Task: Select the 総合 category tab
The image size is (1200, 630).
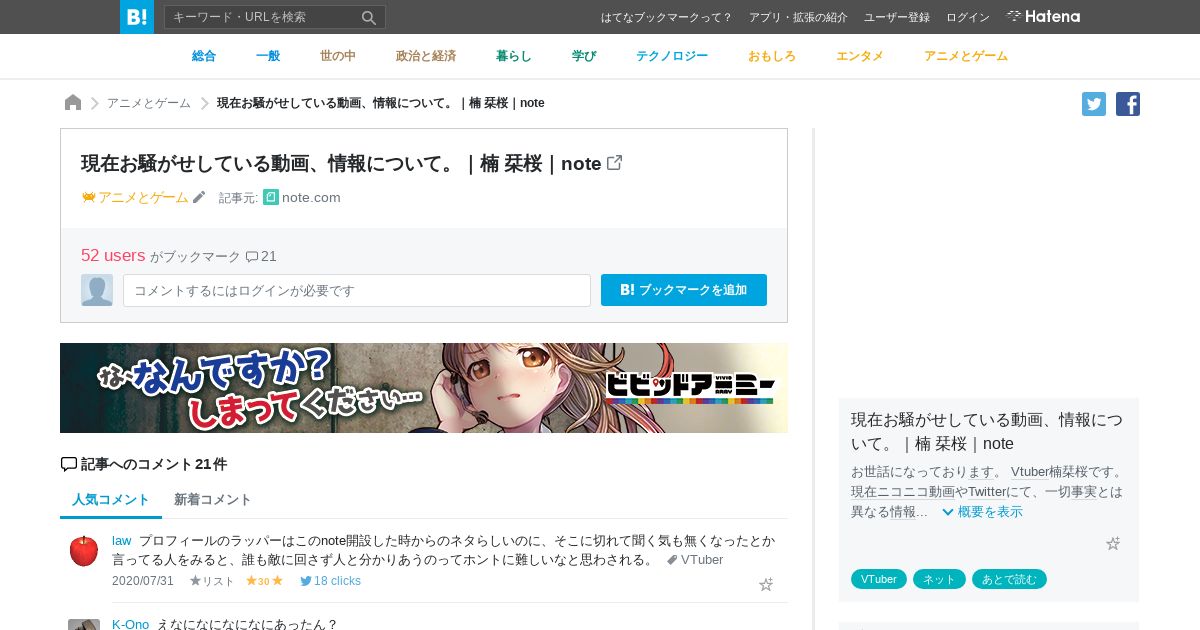Action: (x=204, y=56)
